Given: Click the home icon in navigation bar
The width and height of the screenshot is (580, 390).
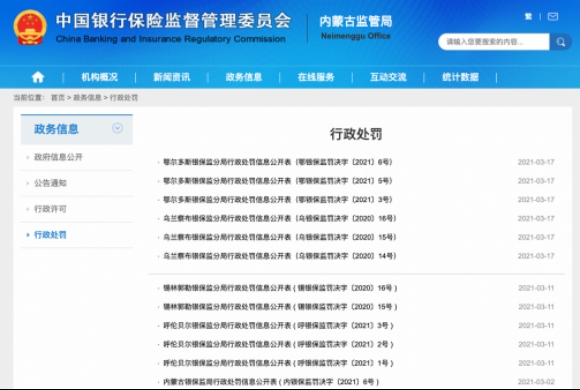Looking at the screenshot, I should 38,77.
